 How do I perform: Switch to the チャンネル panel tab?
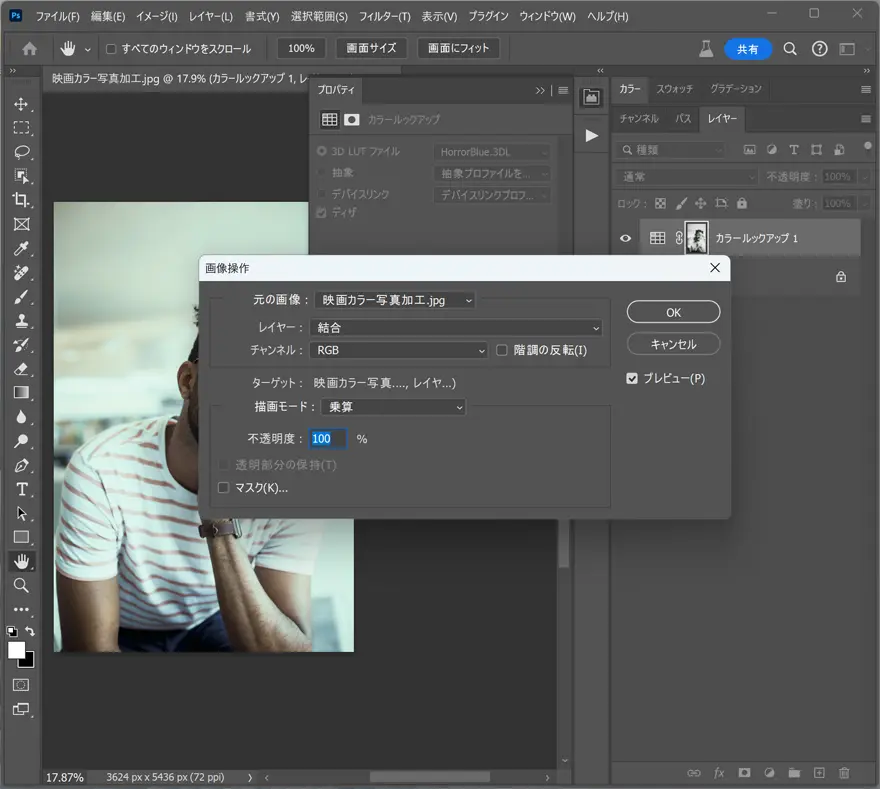639,119
